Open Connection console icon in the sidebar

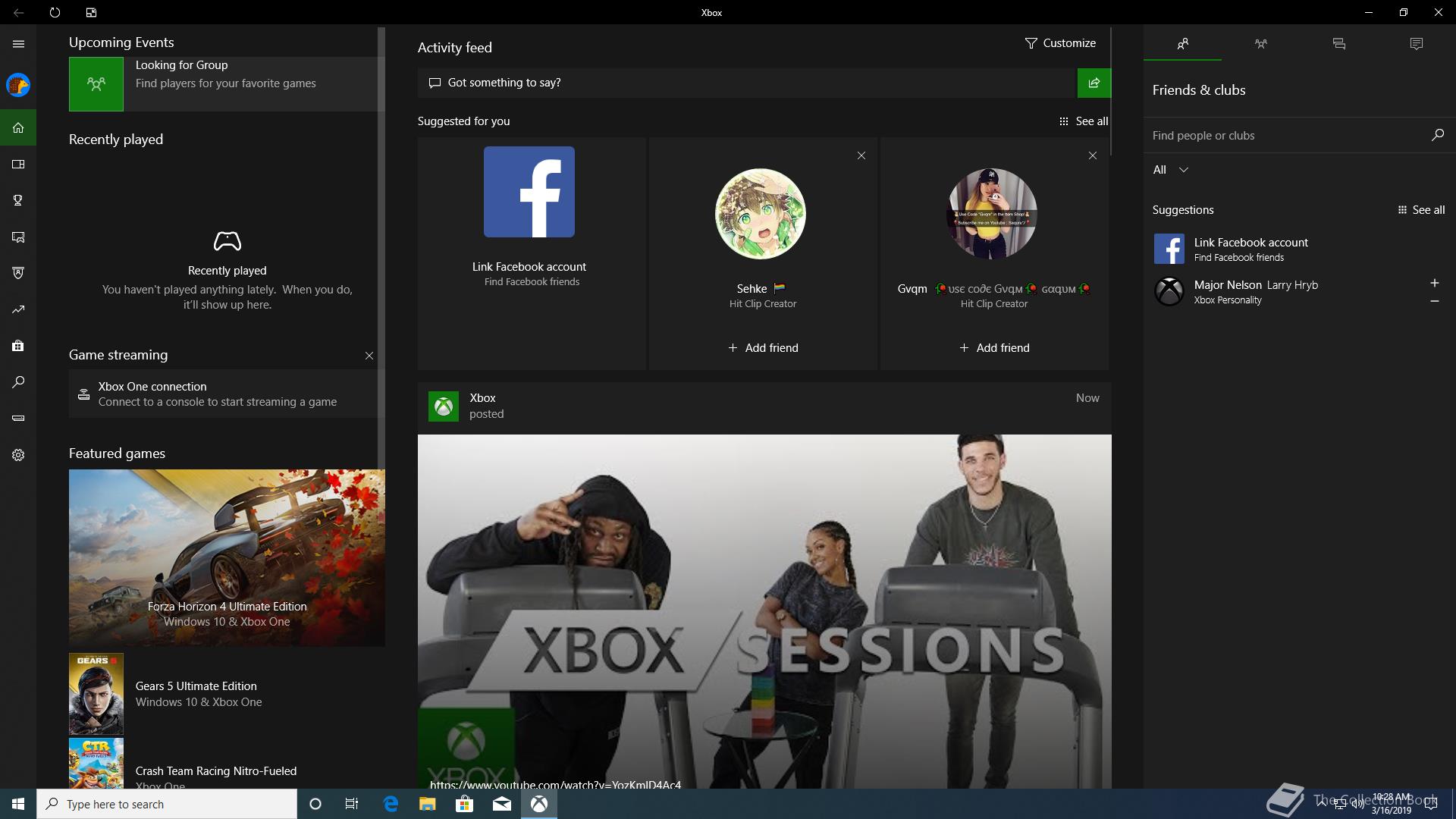click(x=18, y=419)
